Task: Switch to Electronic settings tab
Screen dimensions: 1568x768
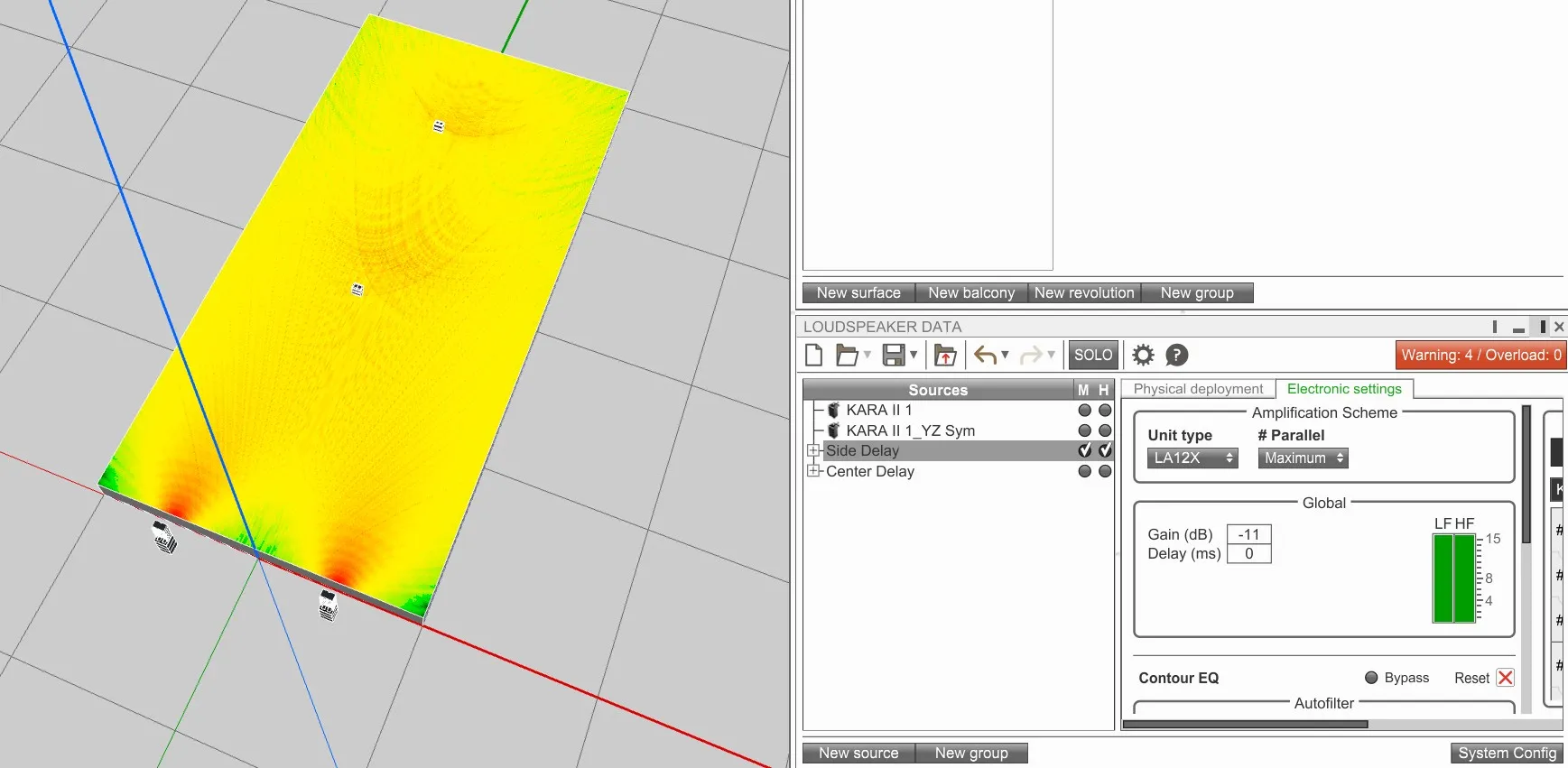Action: (1344, 389)
